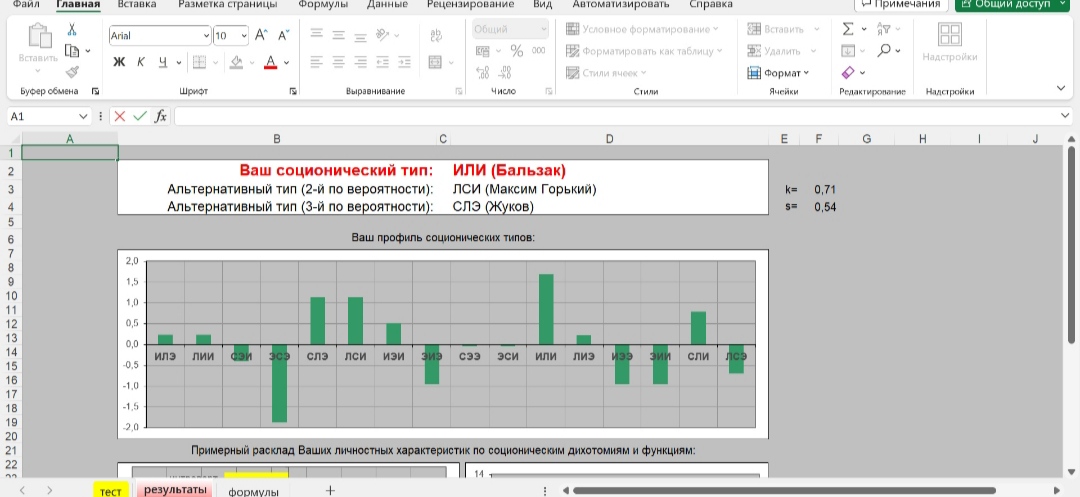The height and width of the screenshot is (497, 1080).
Task: Click the increase decimal icon
Action: (482, 72)
